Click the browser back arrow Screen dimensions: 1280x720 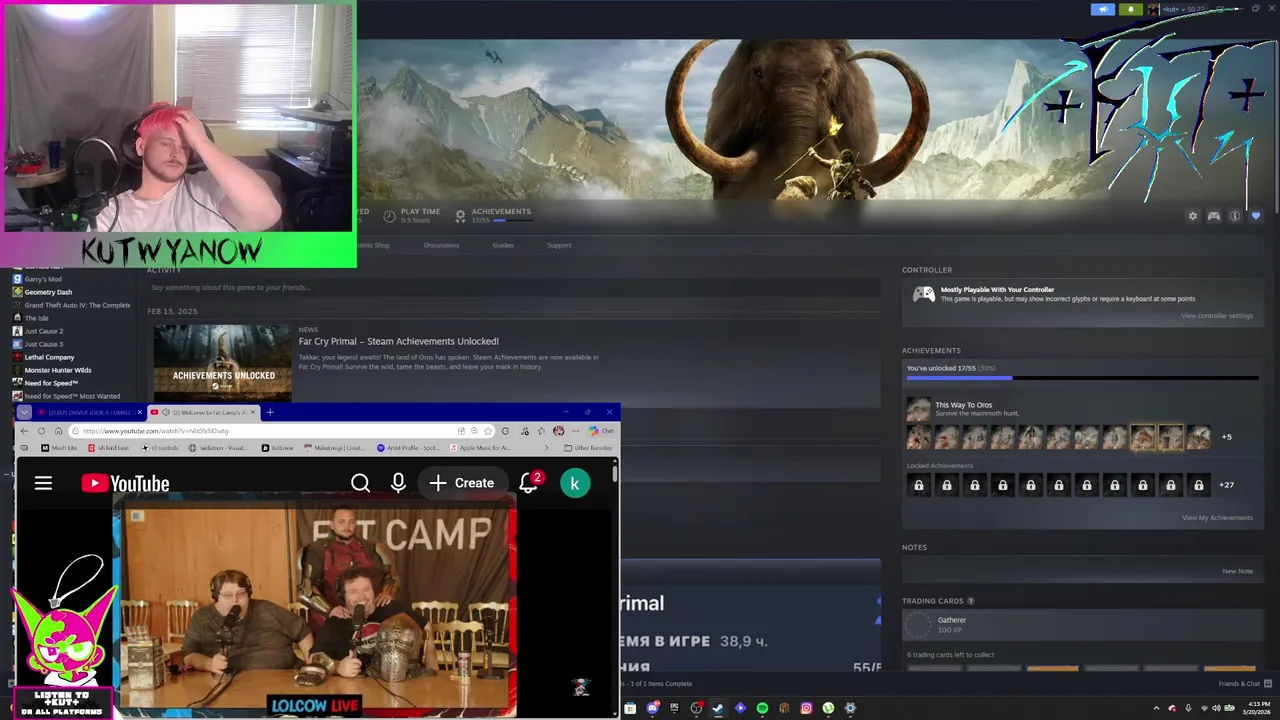[24, 431]
